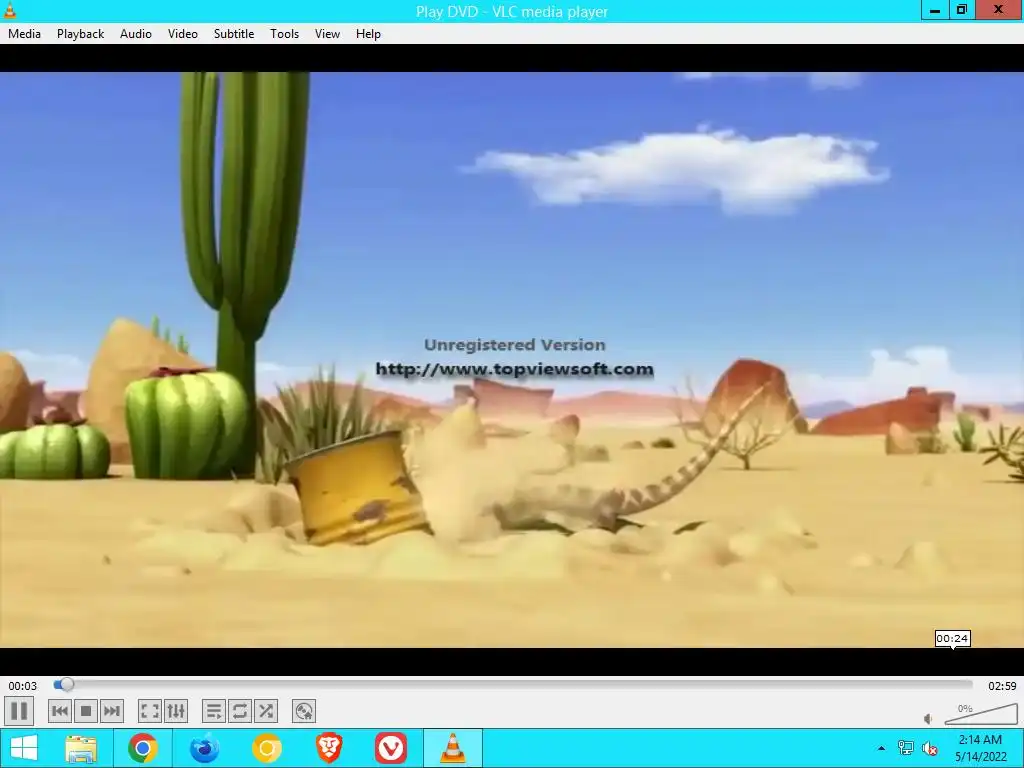Screen dimensions: 1024x768
Task: Click the playing video area
Action: (x=512, y=359)
